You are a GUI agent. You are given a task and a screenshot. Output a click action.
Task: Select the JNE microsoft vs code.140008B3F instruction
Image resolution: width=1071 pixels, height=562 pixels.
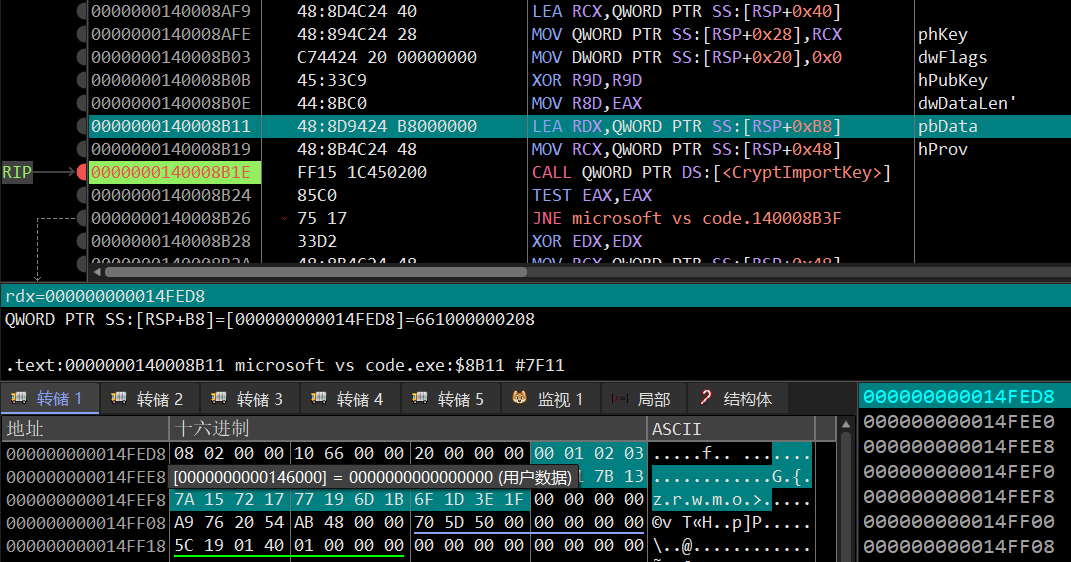tap(686, 219)
